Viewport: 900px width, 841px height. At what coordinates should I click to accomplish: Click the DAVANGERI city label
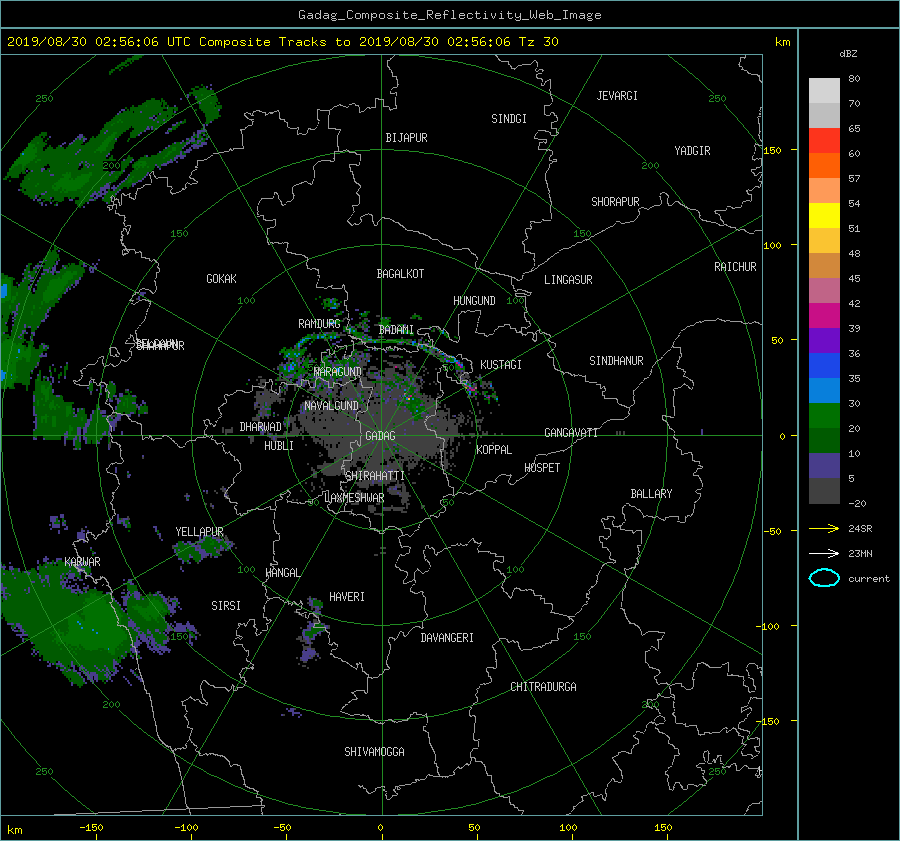447,638
